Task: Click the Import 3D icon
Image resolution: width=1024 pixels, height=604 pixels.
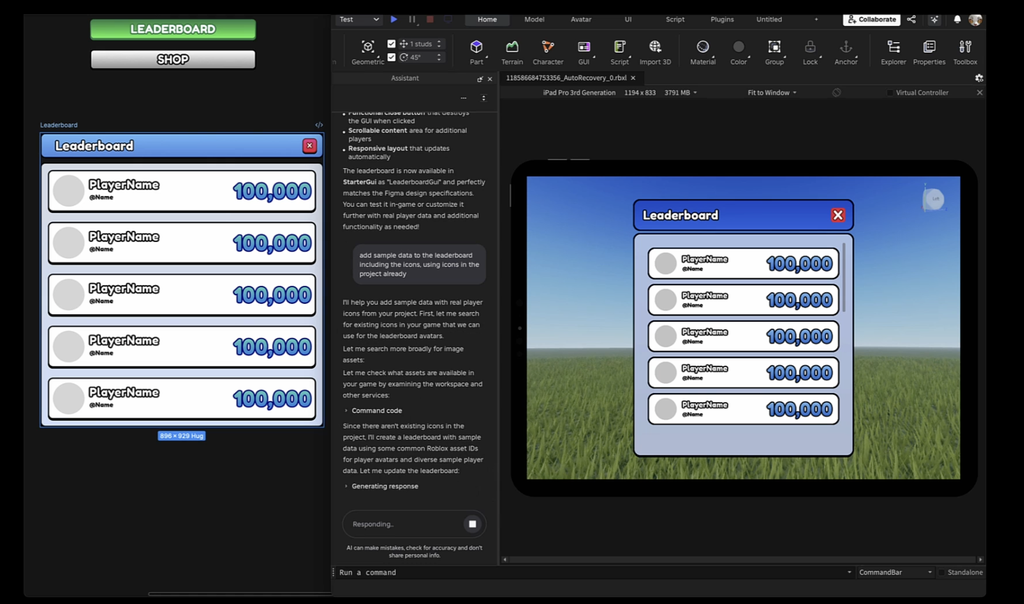Action: tap(655, 47)
